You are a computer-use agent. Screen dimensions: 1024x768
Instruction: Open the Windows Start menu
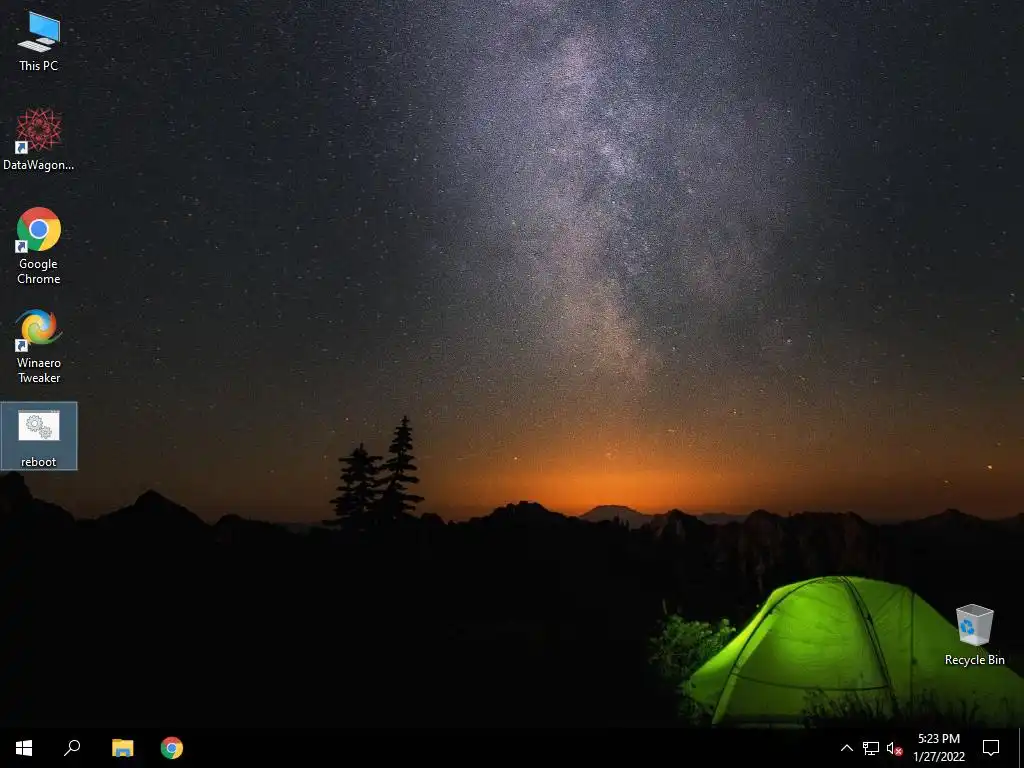(x=24, y=748)
